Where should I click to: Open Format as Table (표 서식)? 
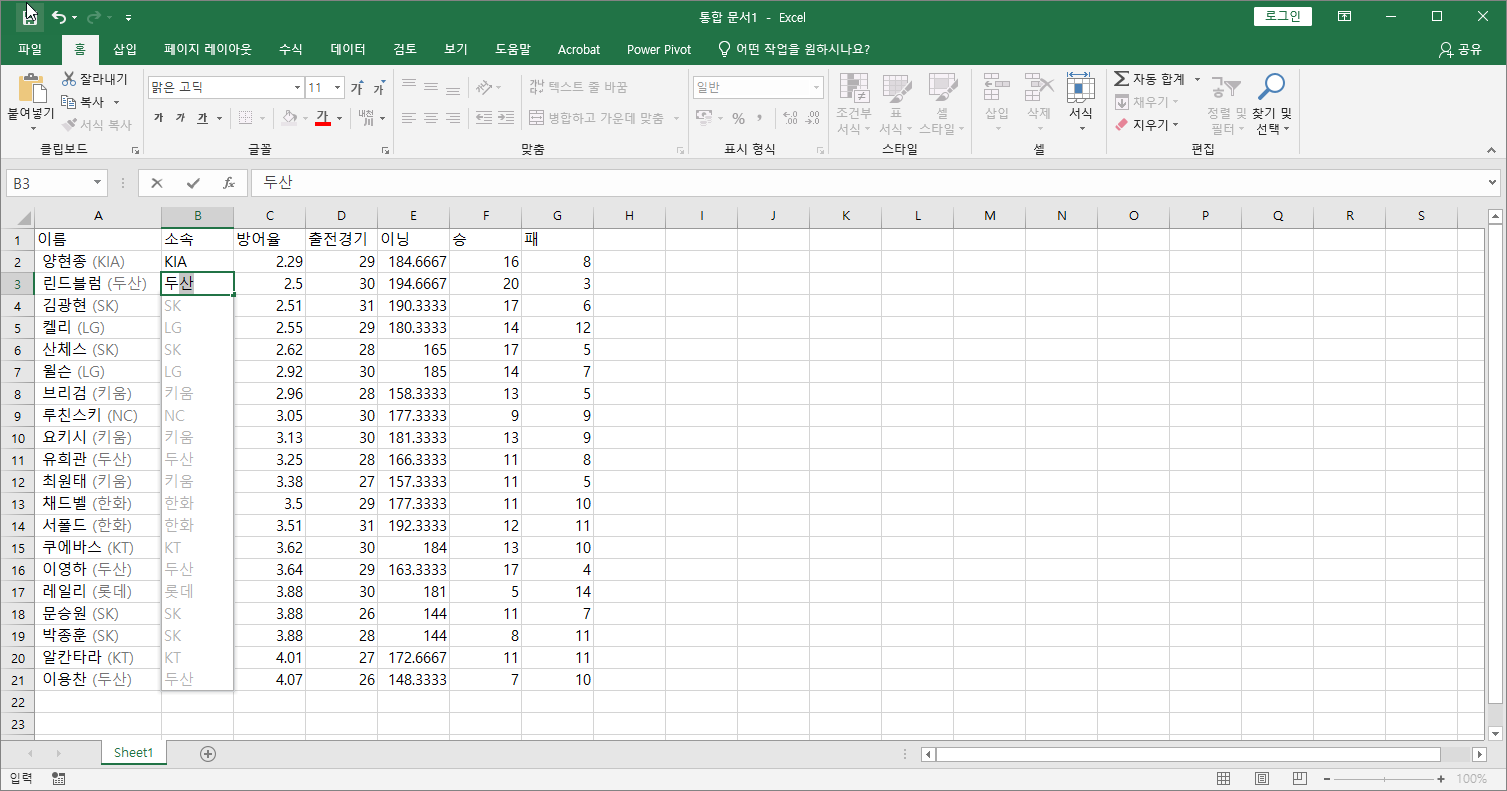(x=896, y=105)
